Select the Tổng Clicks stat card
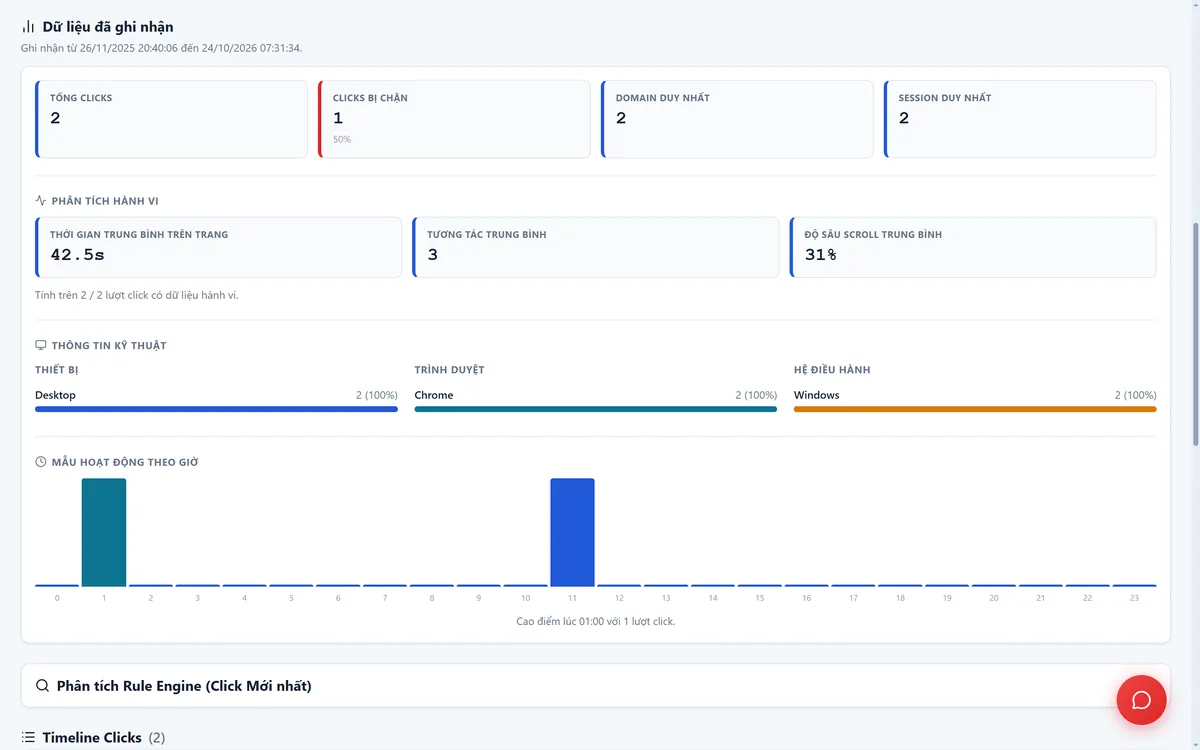The height and width of the screenshot is (750, 1200). 171,119
